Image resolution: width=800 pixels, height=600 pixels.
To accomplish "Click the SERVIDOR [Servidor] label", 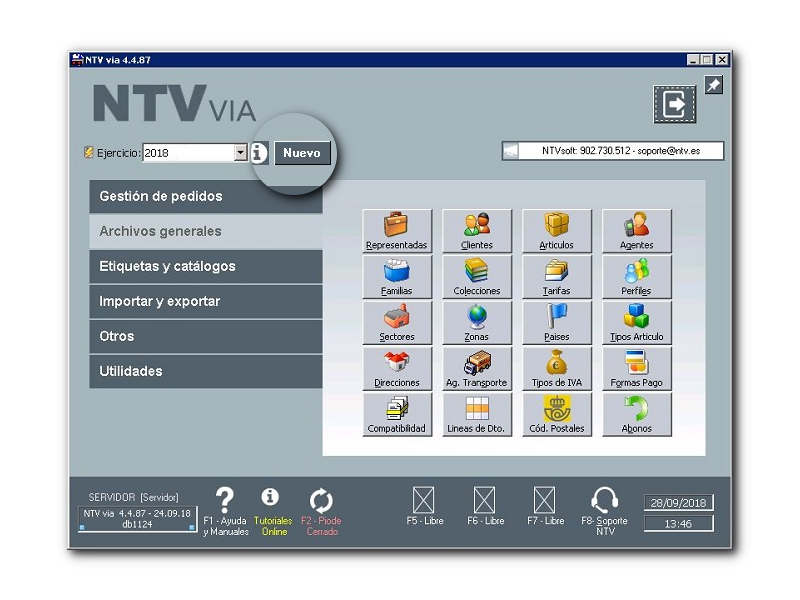I will pyautogui.click(x=134, y=497).
